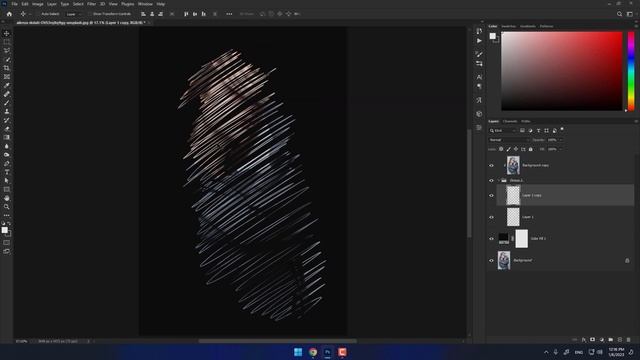Select the Rectangular Marquee tool

tap(7, 42)
